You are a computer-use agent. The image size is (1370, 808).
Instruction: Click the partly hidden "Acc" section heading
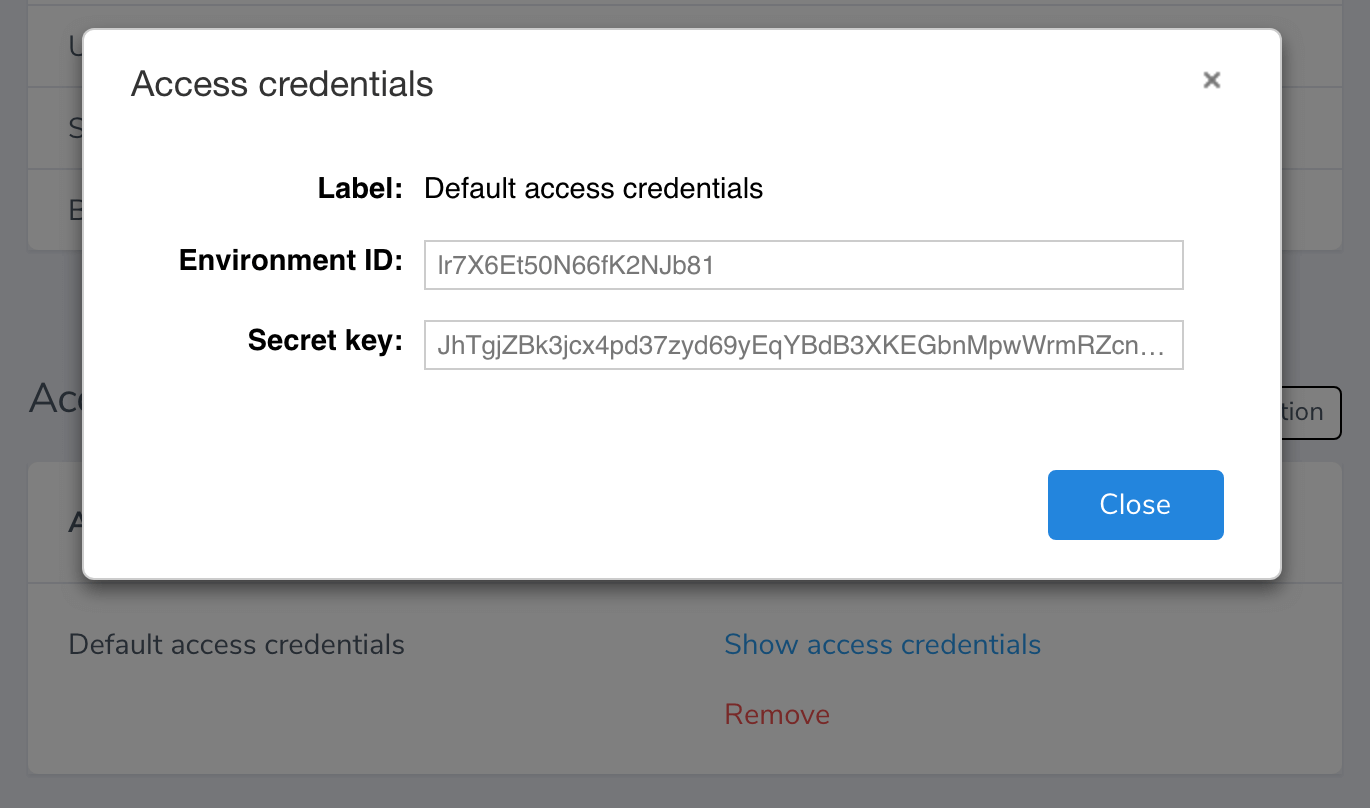[55, 398]
